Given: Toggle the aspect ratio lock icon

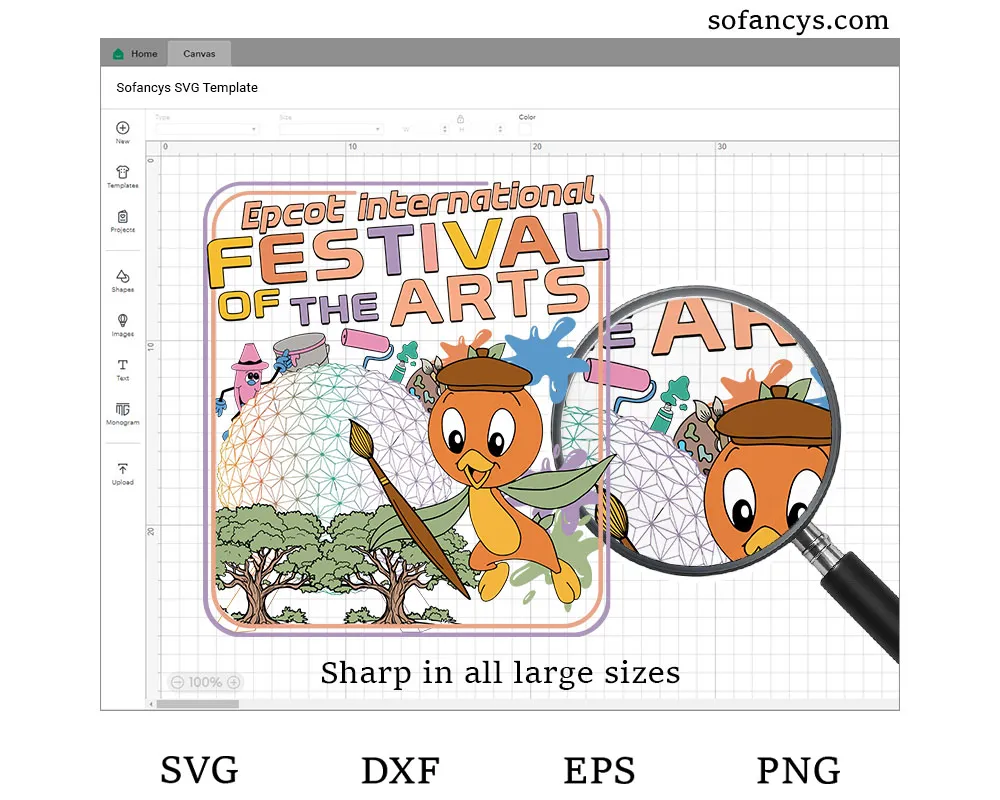Looking at the screenshot, I should point(460,118).
